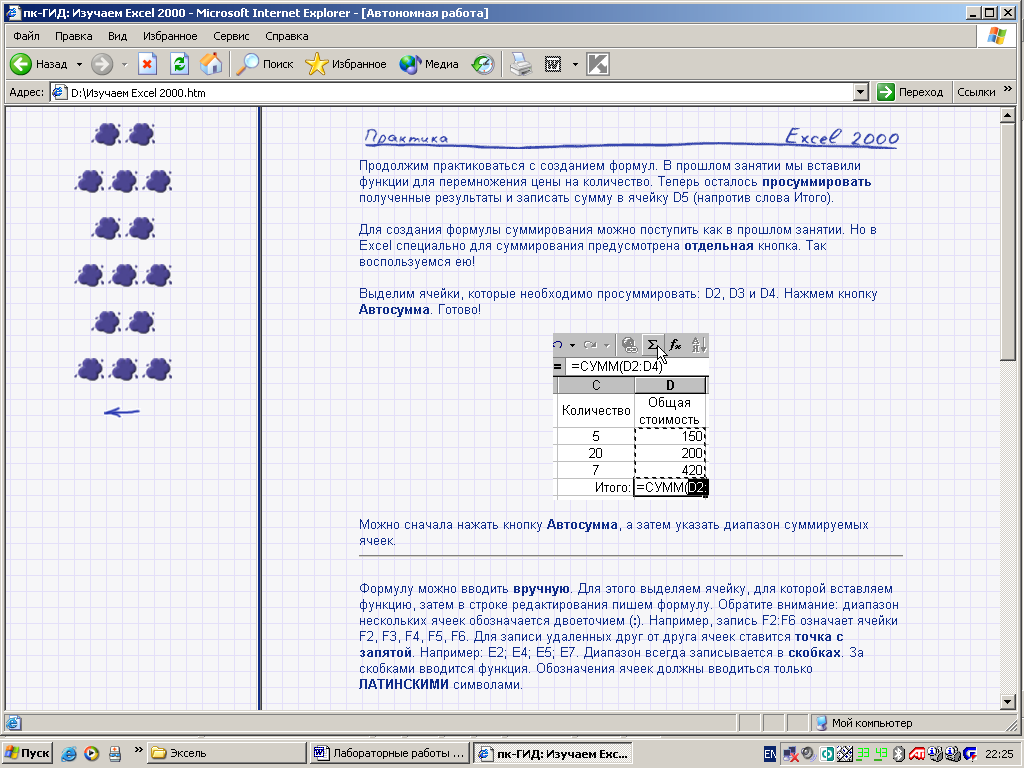Click the Bluetooth tray icon
Screen dimensions: 1024x768
[898, 754]
